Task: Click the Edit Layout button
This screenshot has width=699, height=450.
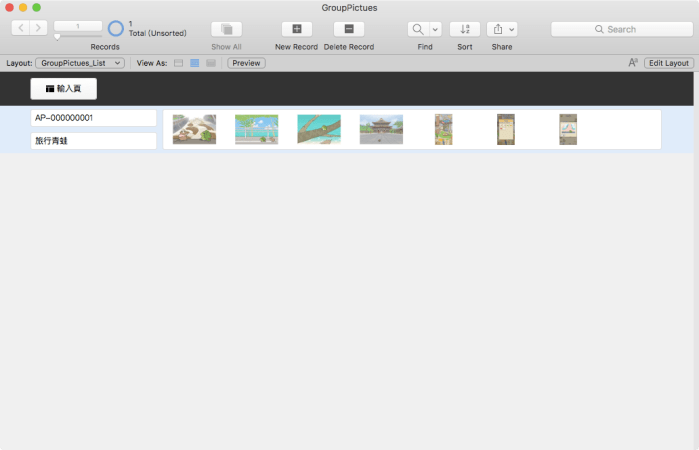Action: coord(668,63)
